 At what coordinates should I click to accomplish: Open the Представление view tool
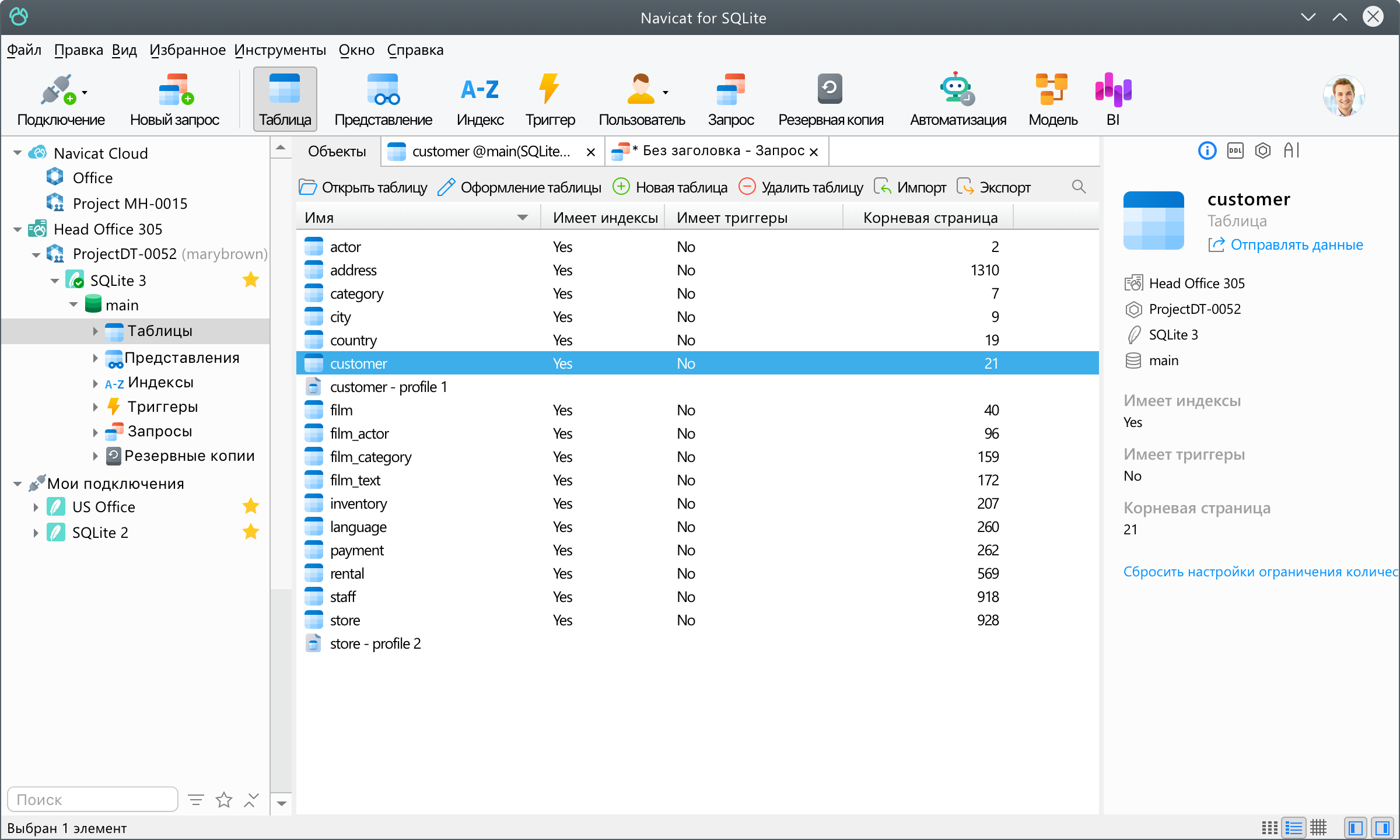[383, 100]
